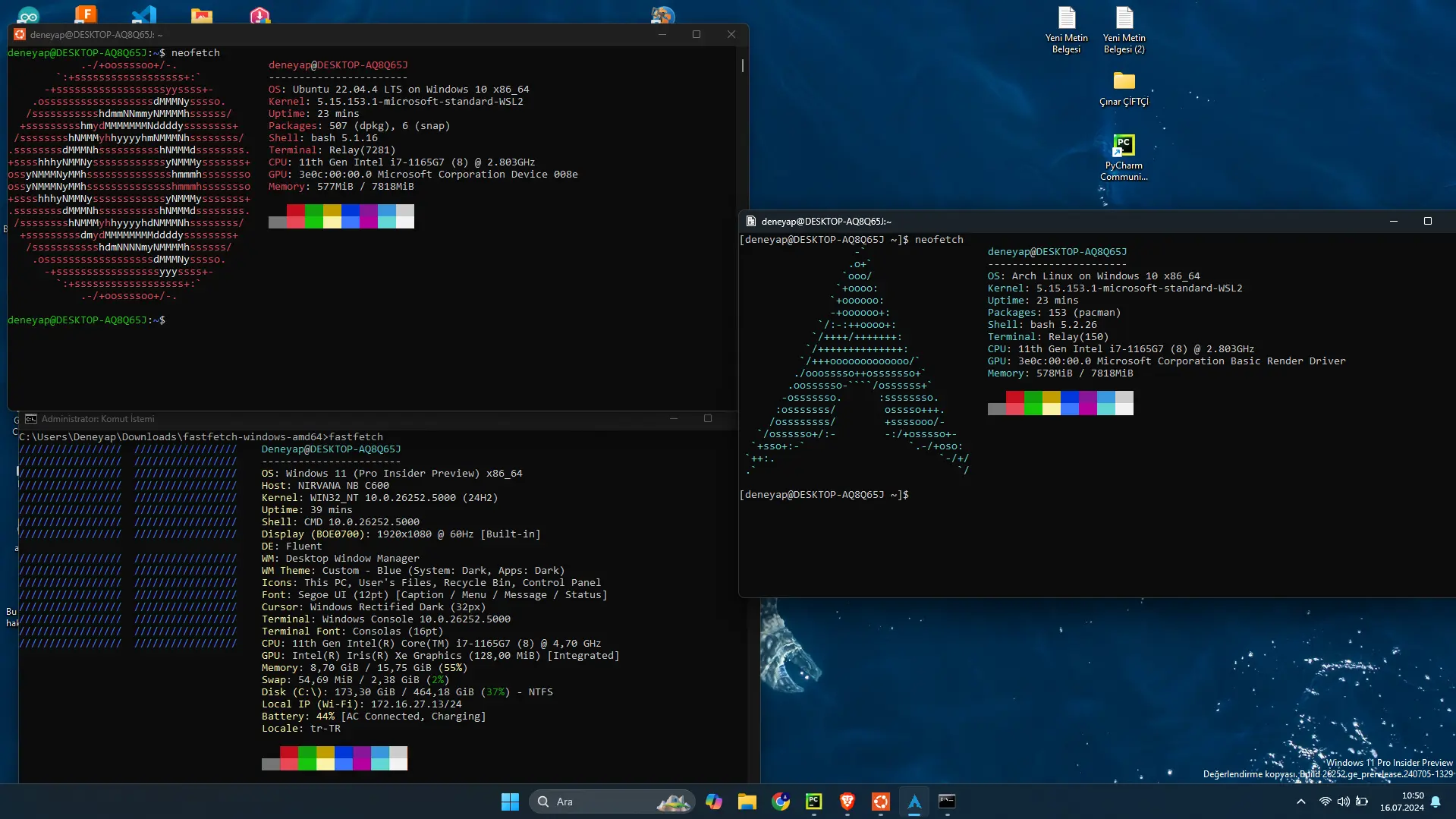The image size is (1456, 819).
Task: Click the "OS: Arch Linux on Windows 10" line
Action: pyautogui.click(x=1094, y=276)
